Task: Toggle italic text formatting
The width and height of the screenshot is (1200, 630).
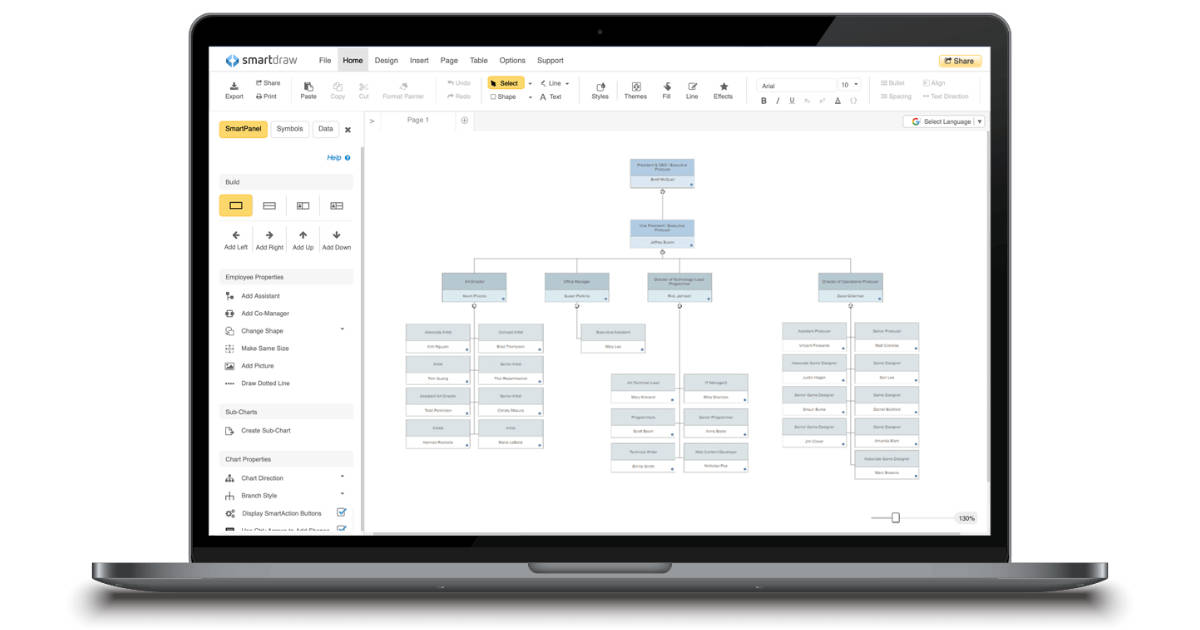Action: tap(778, 100)
